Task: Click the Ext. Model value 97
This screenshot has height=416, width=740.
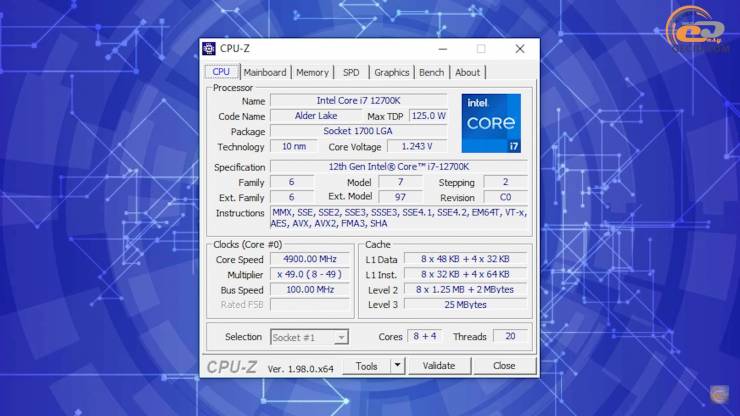Action: click(400, 197)
